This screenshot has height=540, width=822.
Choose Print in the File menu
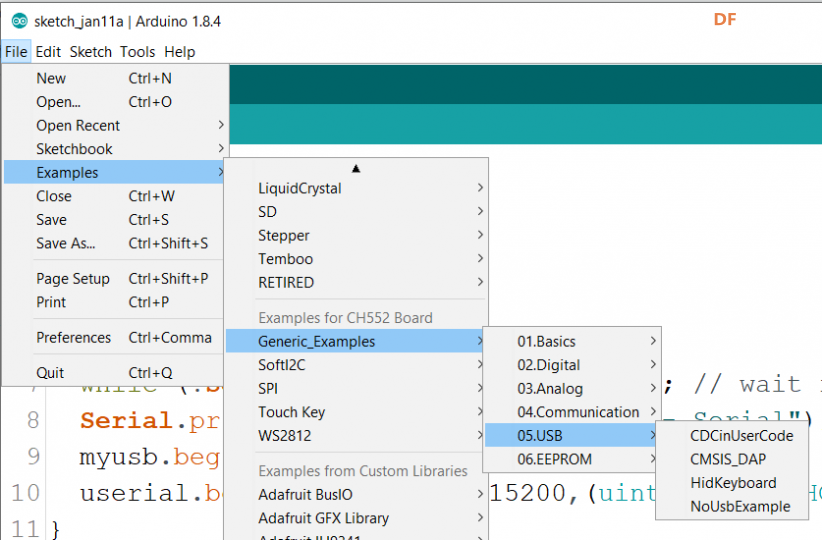point(115,303)
